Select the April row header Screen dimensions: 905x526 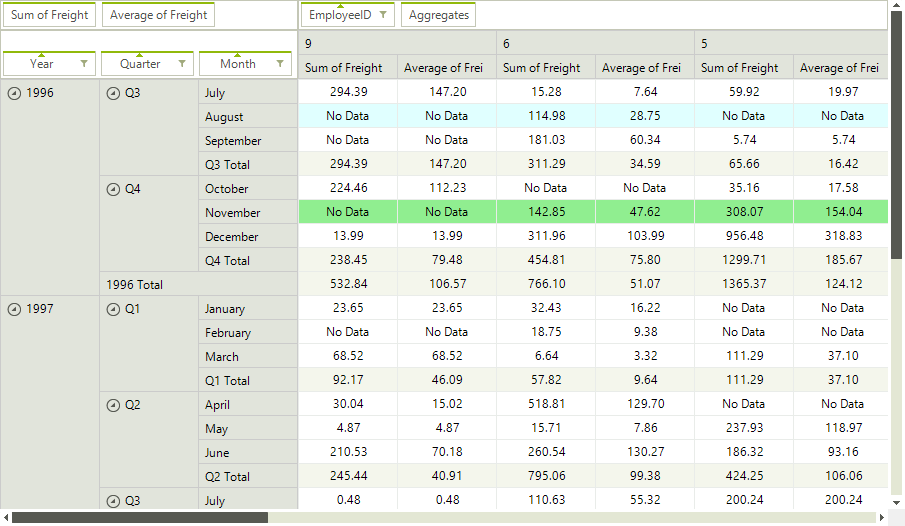click(x=248, y=405)
